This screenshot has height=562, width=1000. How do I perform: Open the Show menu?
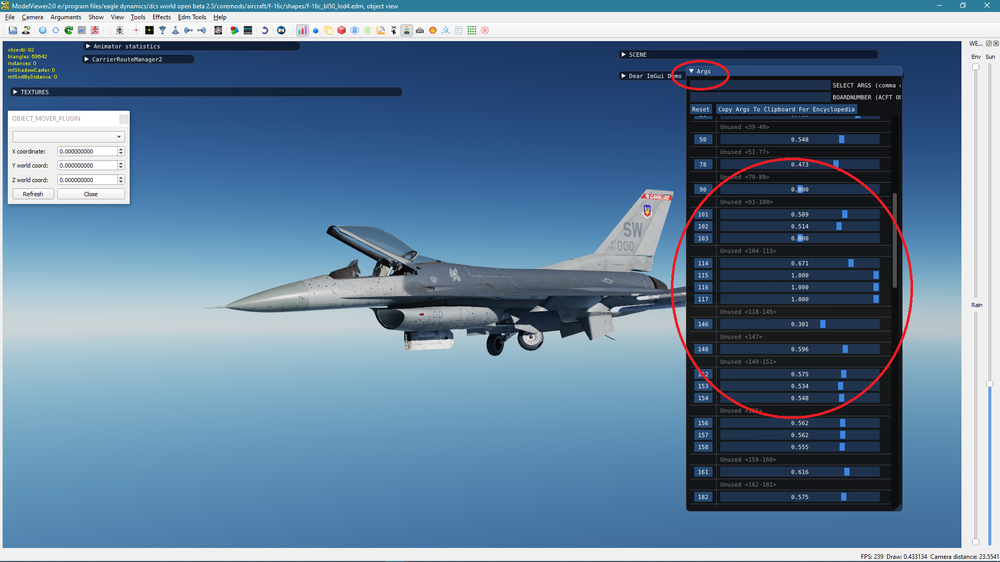click(x=96, y=17)
